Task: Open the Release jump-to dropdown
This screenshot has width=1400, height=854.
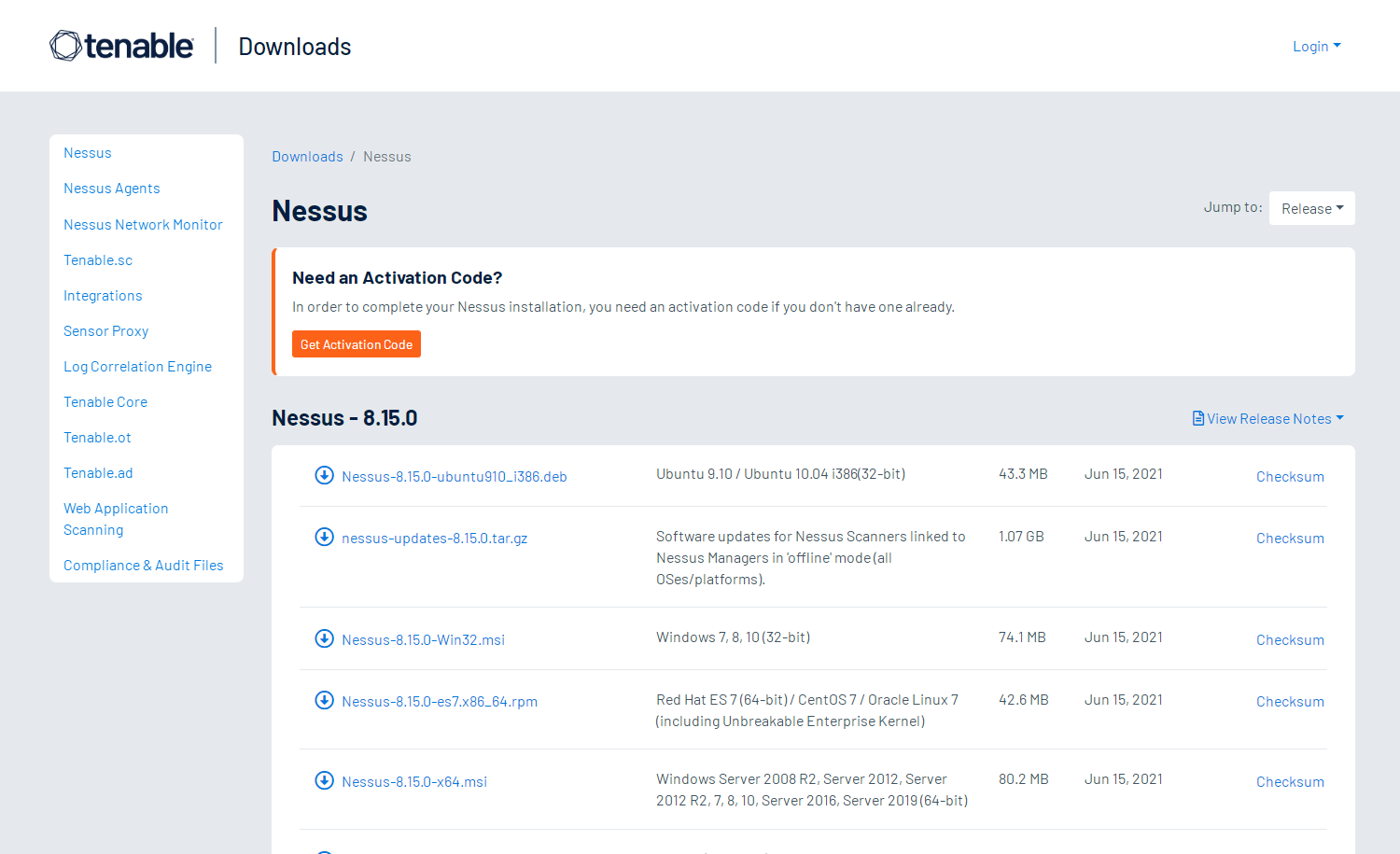Action: (x=1311, y=207)
